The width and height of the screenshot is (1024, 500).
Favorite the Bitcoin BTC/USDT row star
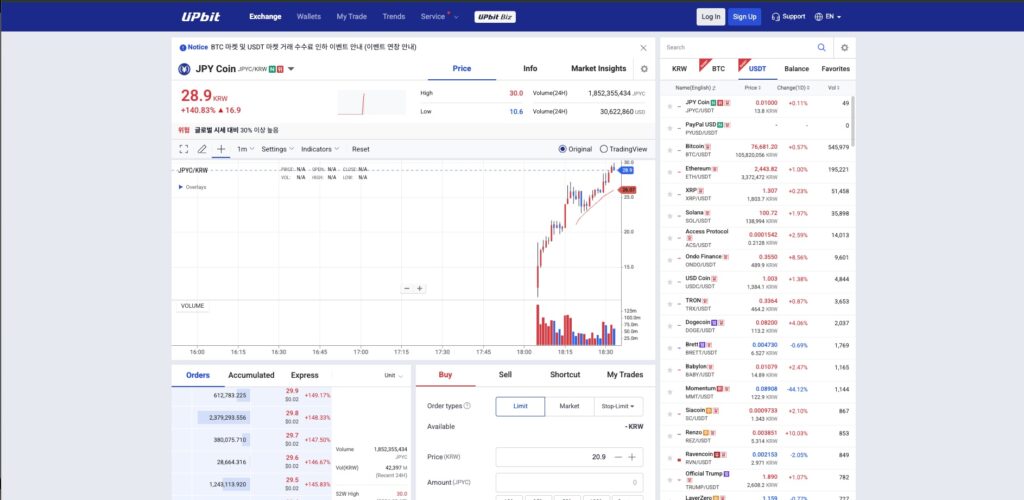point(669,150)
